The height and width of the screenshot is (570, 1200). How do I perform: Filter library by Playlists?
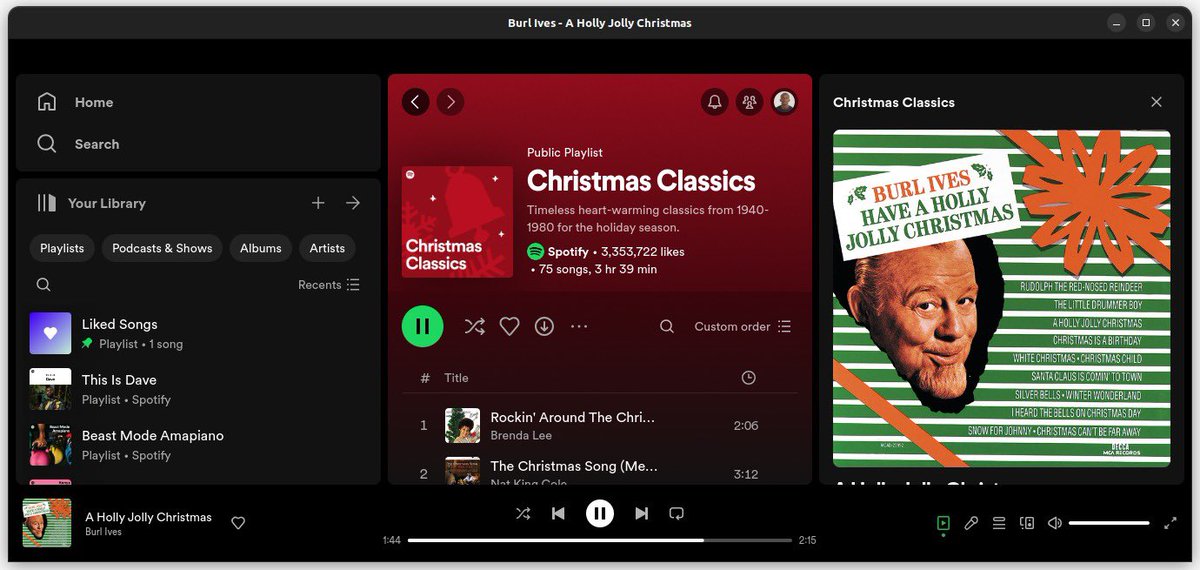pos(62,248)
